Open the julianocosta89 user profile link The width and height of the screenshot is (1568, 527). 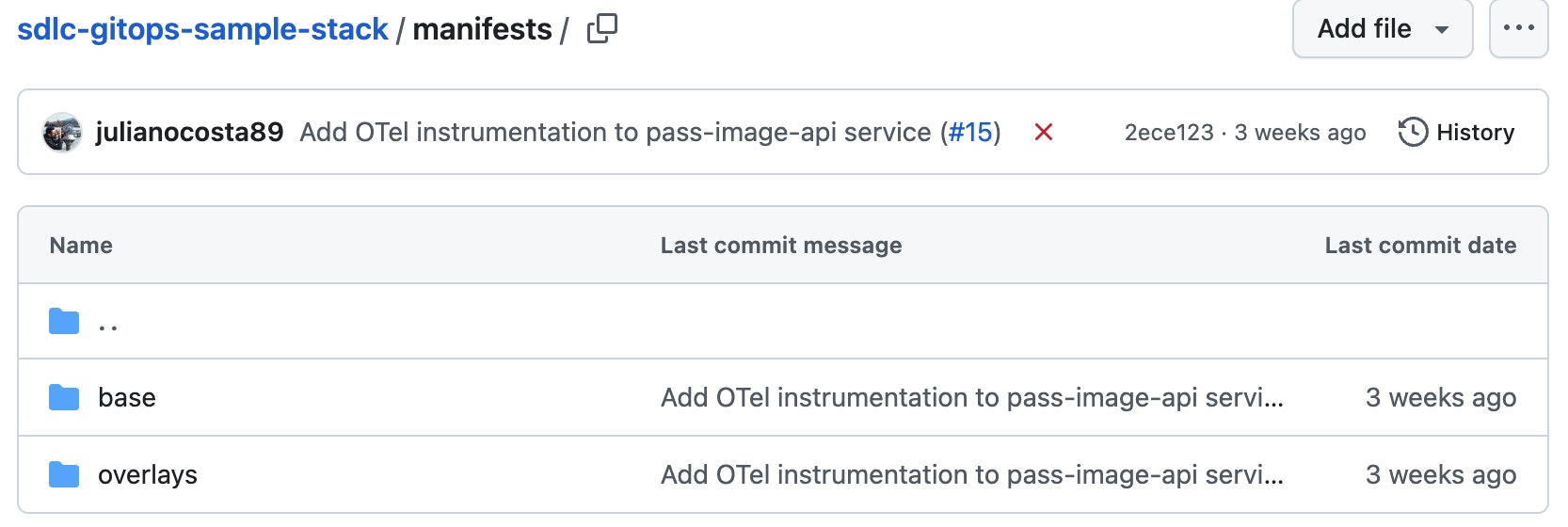pyautogui.click(x=189, y=133)
